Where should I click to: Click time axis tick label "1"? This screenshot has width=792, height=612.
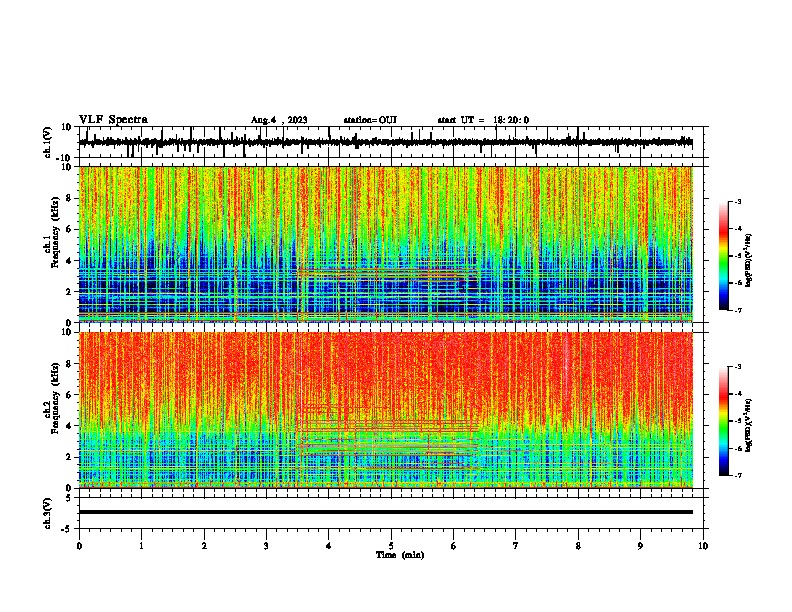tap(141, 546)
